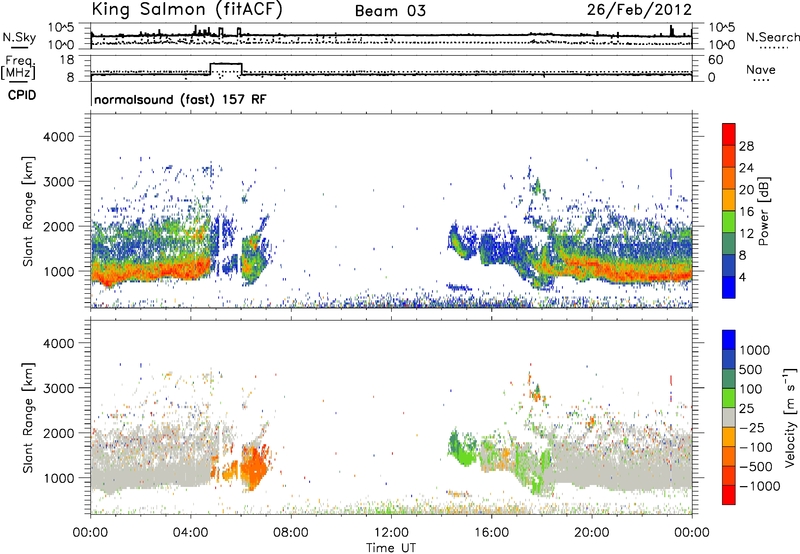Viewport: 800px width, 554px height.
Task: Click the 'Nave' legend label
Action: click(761, 69)
